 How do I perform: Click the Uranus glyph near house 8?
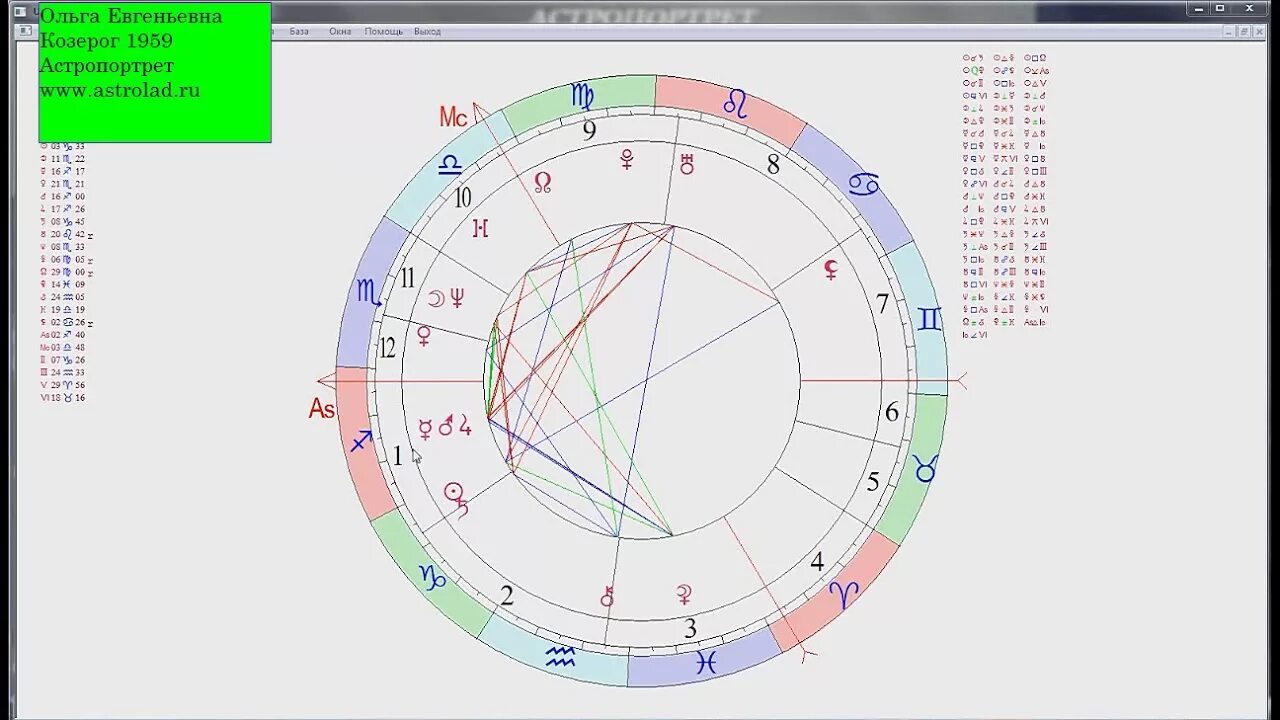pos(686,164)
